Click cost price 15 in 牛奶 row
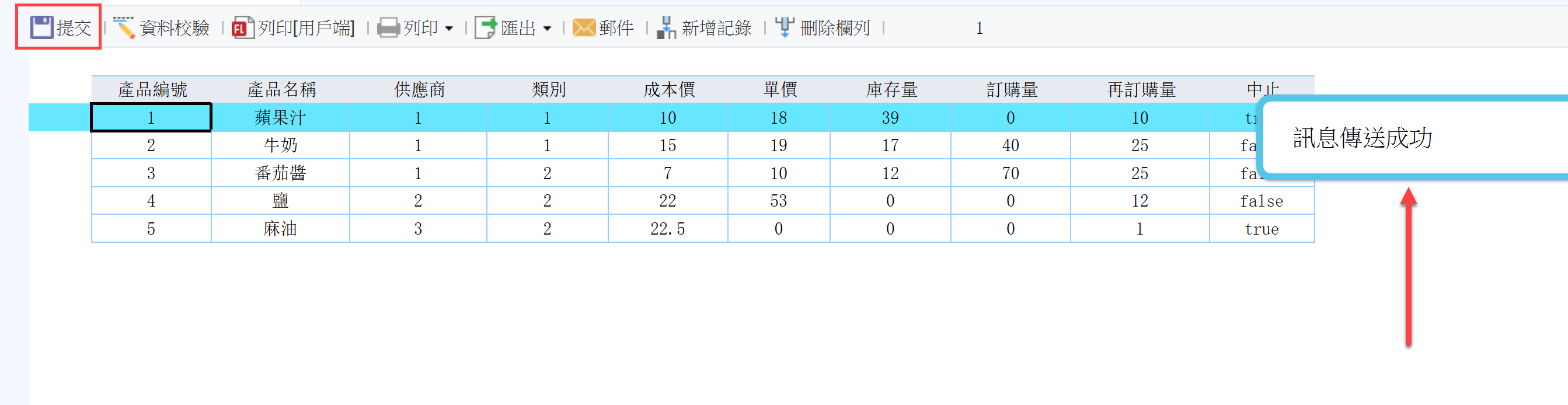Viewport: 1568px width, 405px height. click(668, 145)
